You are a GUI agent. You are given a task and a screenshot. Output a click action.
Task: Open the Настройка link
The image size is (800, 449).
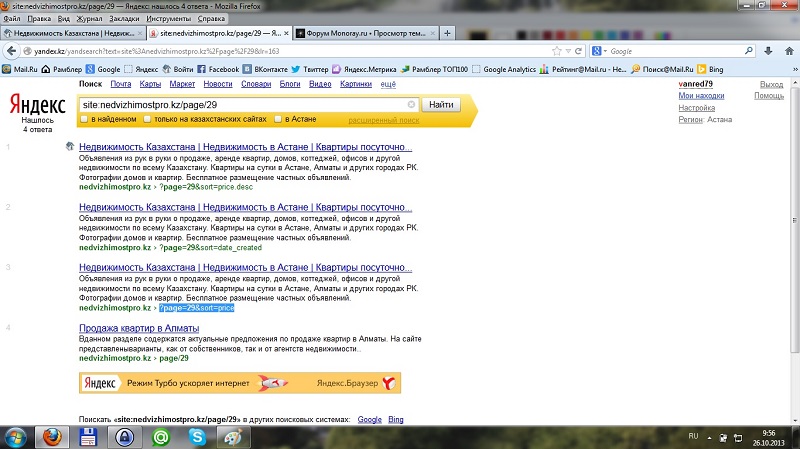coord(696,108)
